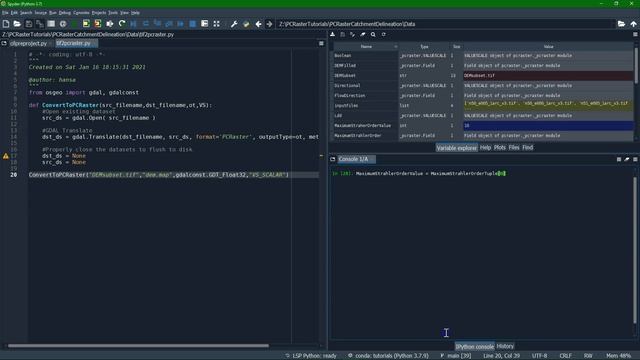Go back to the previous cursor position
The image size is (640, 360).
pos(258,24)
